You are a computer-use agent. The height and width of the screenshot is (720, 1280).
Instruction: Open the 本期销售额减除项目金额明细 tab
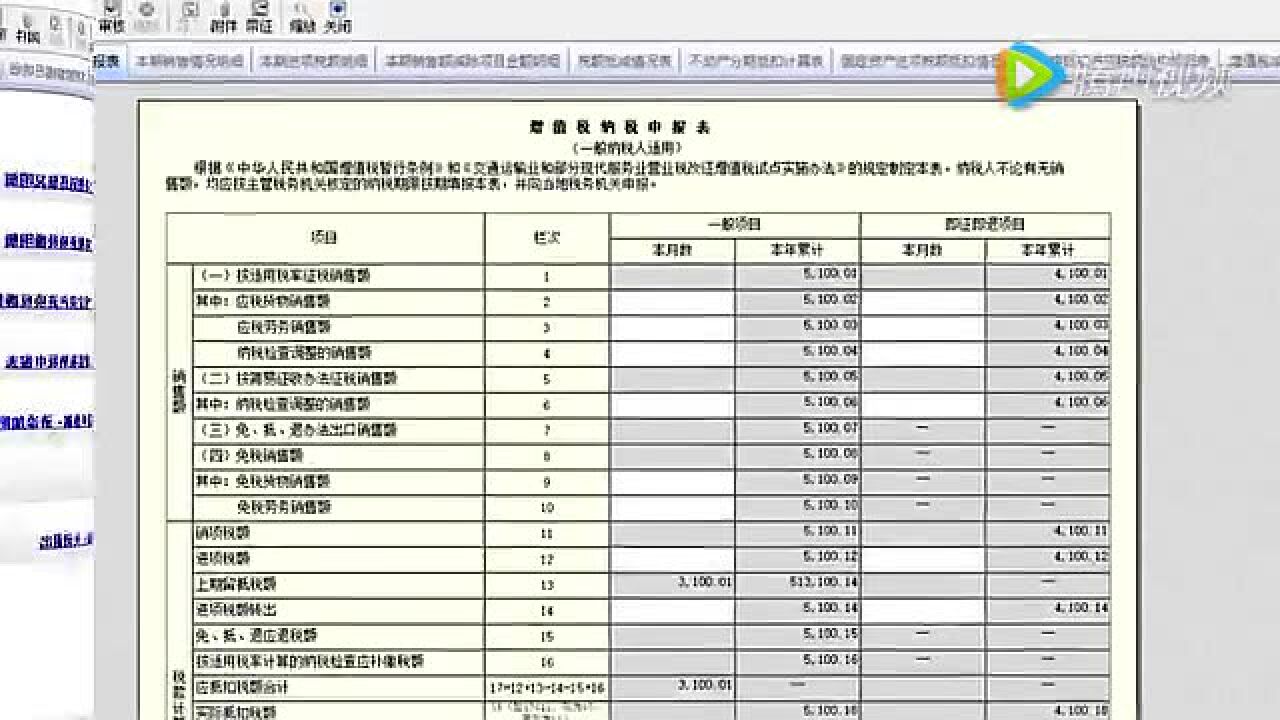pyautogui.click(x=473, y=61)
